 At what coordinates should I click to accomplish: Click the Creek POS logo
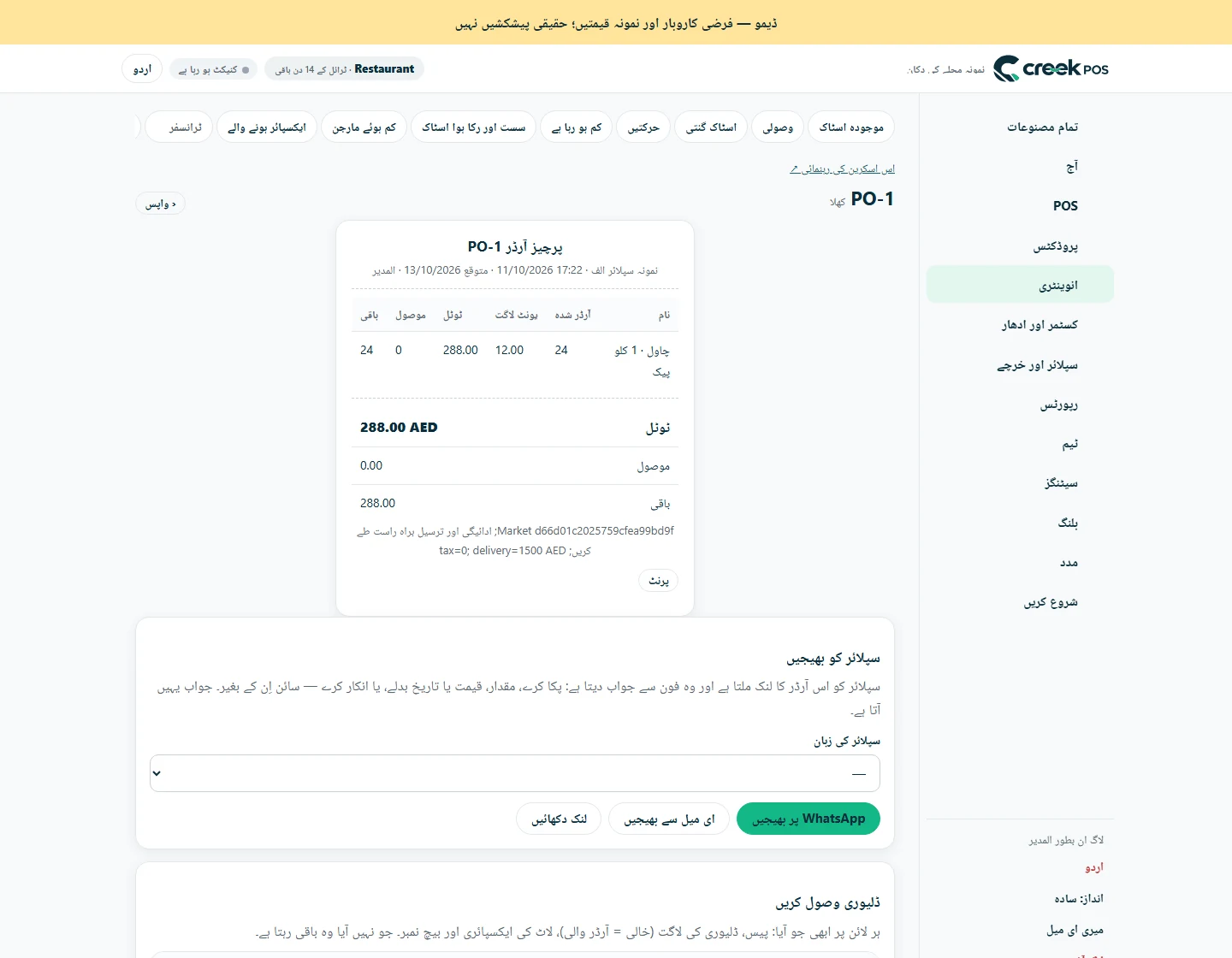coord(1051,68)
